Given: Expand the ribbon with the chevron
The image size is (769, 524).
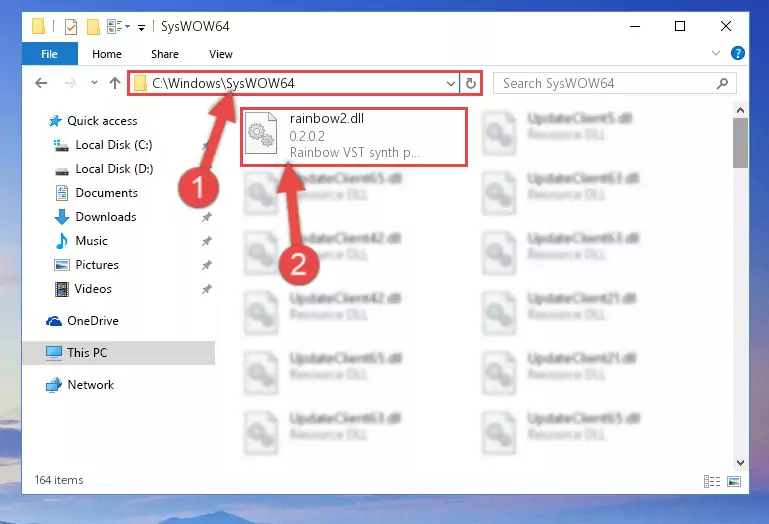Looking at the screenshot, I should tap(716, 53).
